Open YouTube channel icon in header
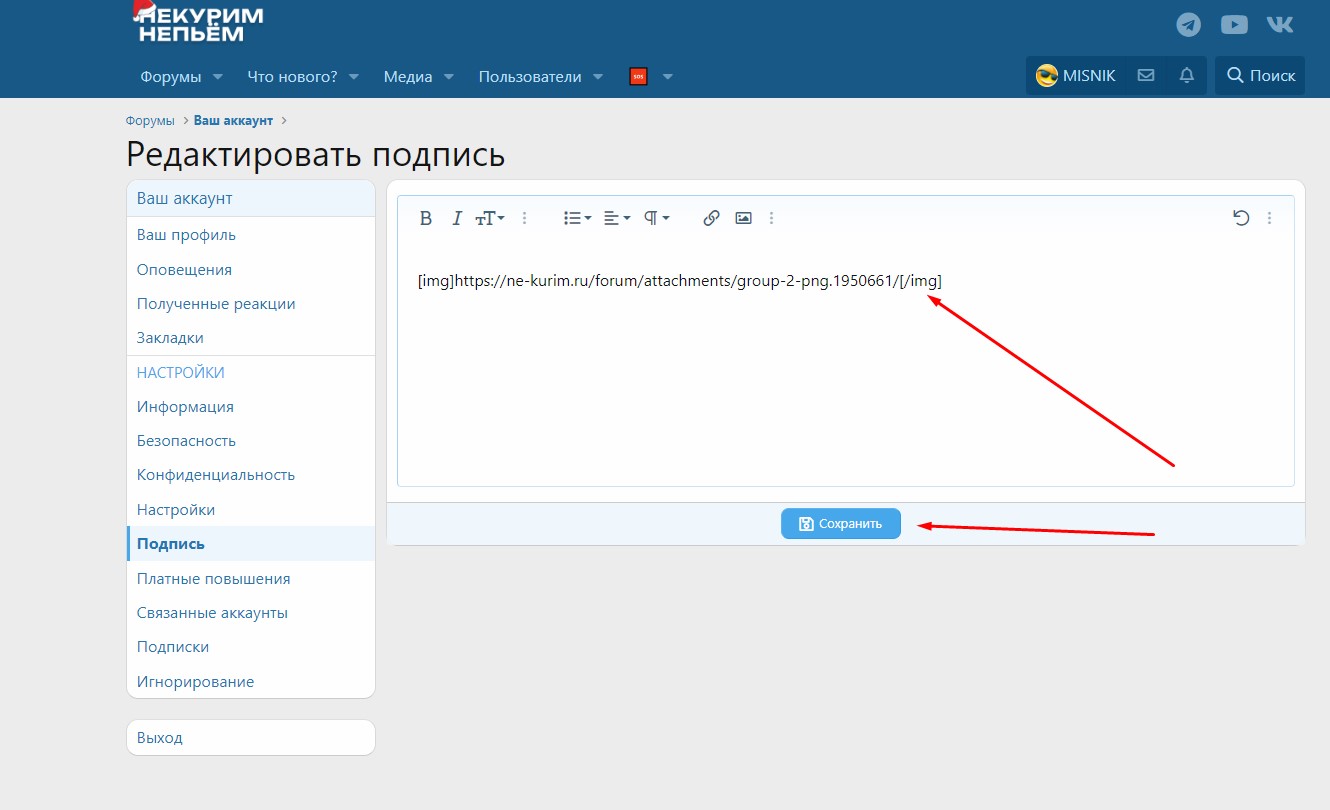 (1234, 25)
